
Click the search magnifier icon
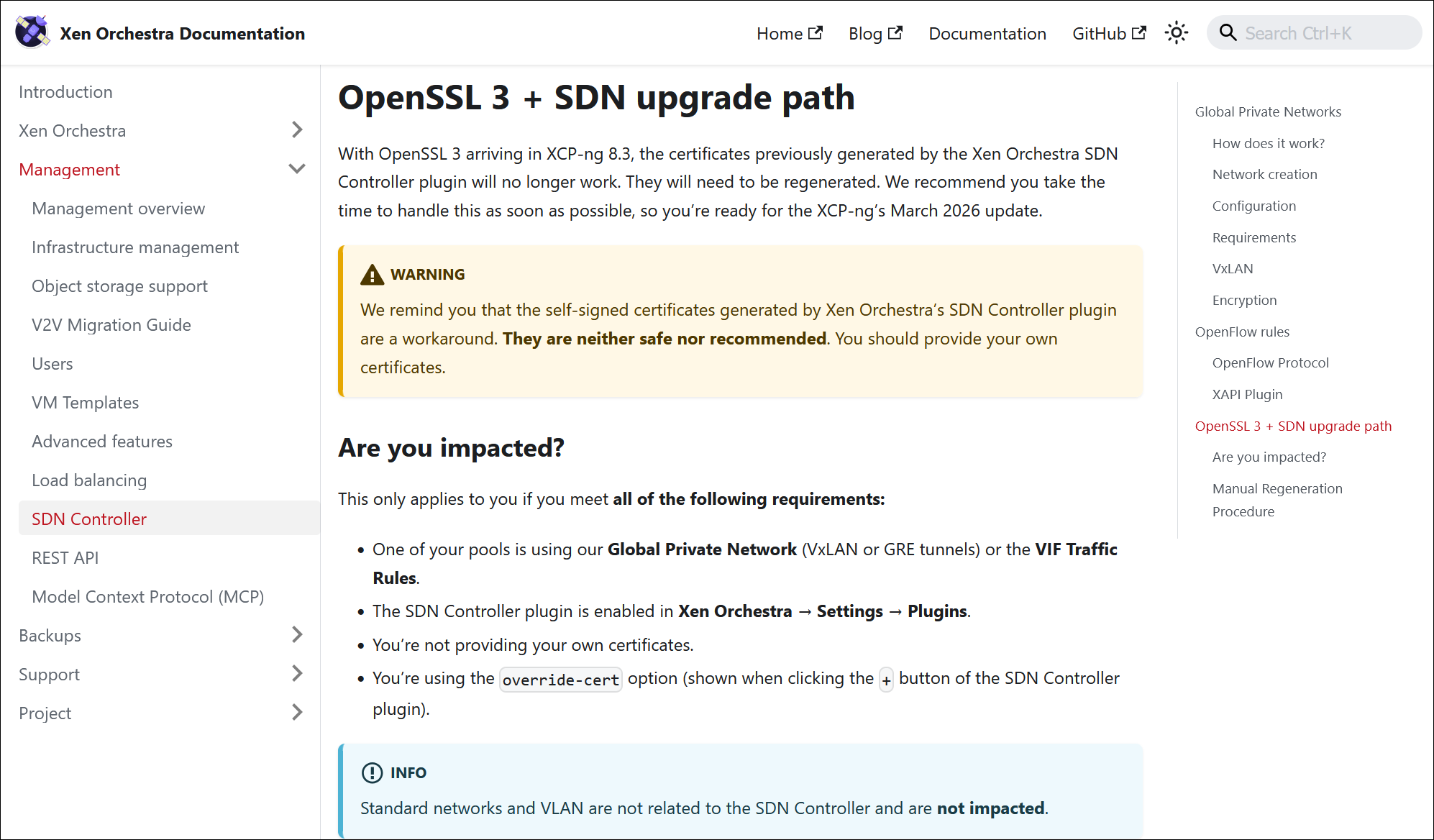click(1228, 33)
